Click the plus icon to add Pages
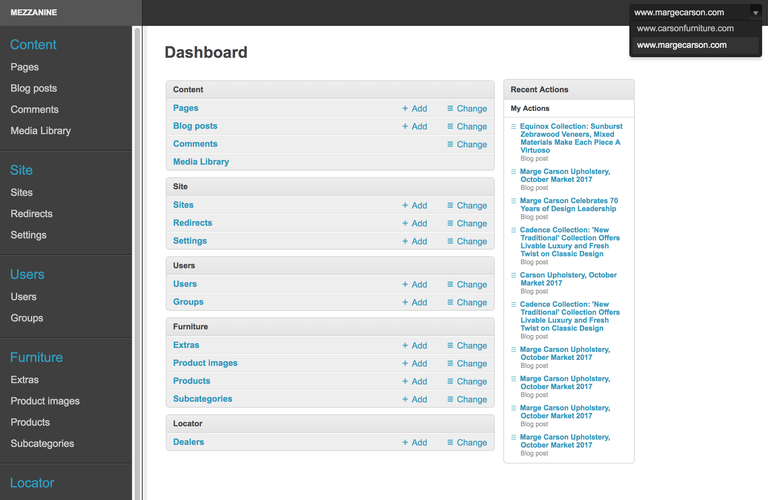This screenshot has height=500, width=768. (x=405, y=109)
